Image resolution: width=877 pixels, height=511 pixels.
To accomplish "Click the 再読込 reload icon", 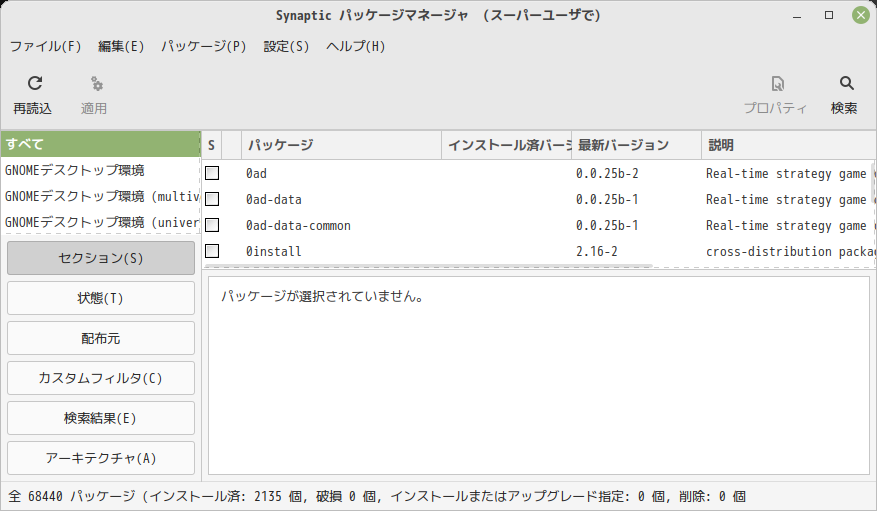I will (35, 83).
